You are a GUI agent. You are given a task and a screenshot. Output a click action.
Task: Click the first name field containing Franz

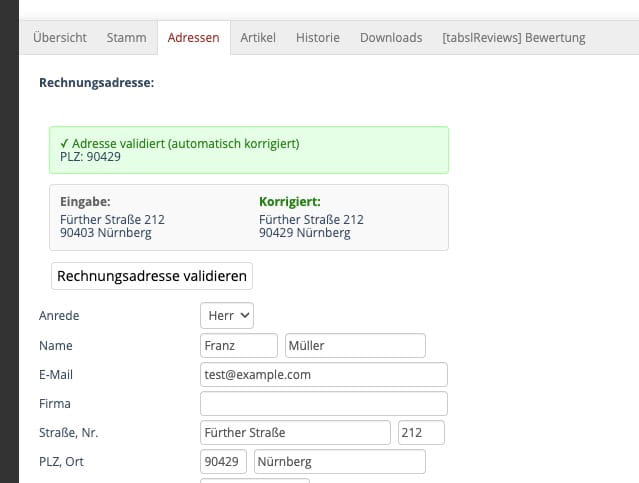pyautogui.click(x=239, y=346)
